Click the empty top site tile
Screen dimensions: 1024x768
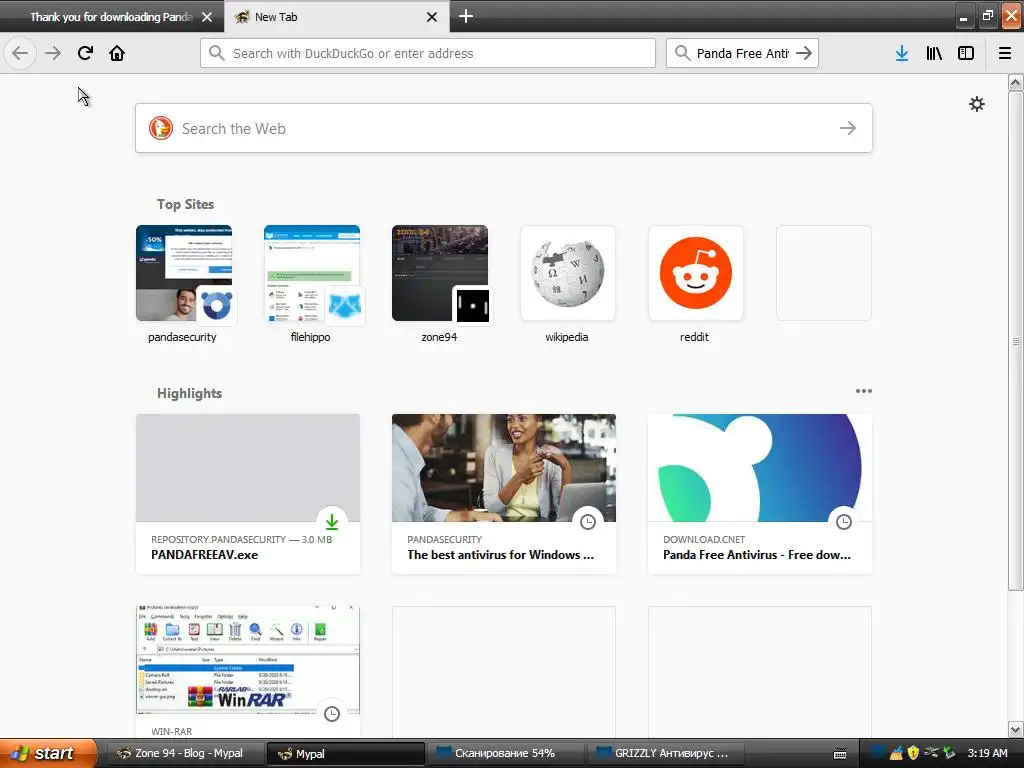(x=824, y=273)
